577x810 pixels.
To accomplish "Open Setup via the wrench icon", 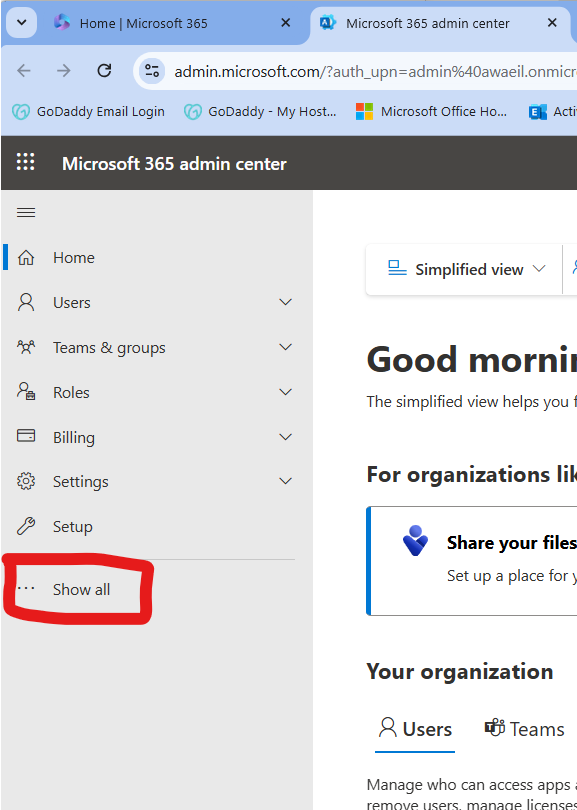I will coord(26,526).
